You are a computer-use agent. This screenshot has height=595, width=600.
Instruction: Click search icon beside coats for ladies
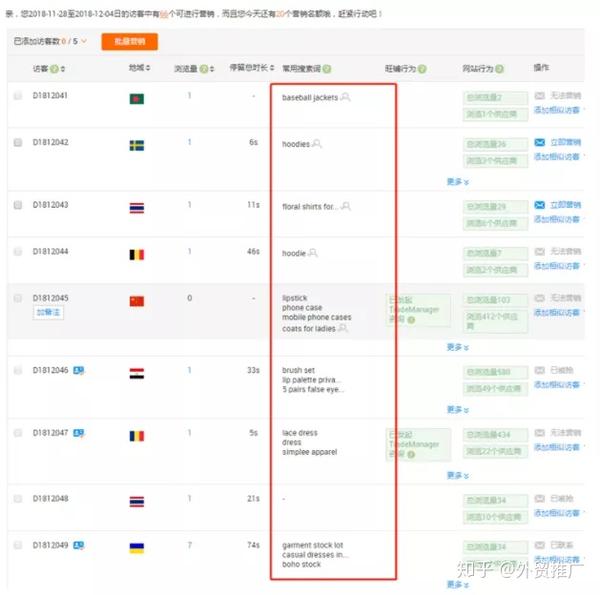(x=343, y=328)
